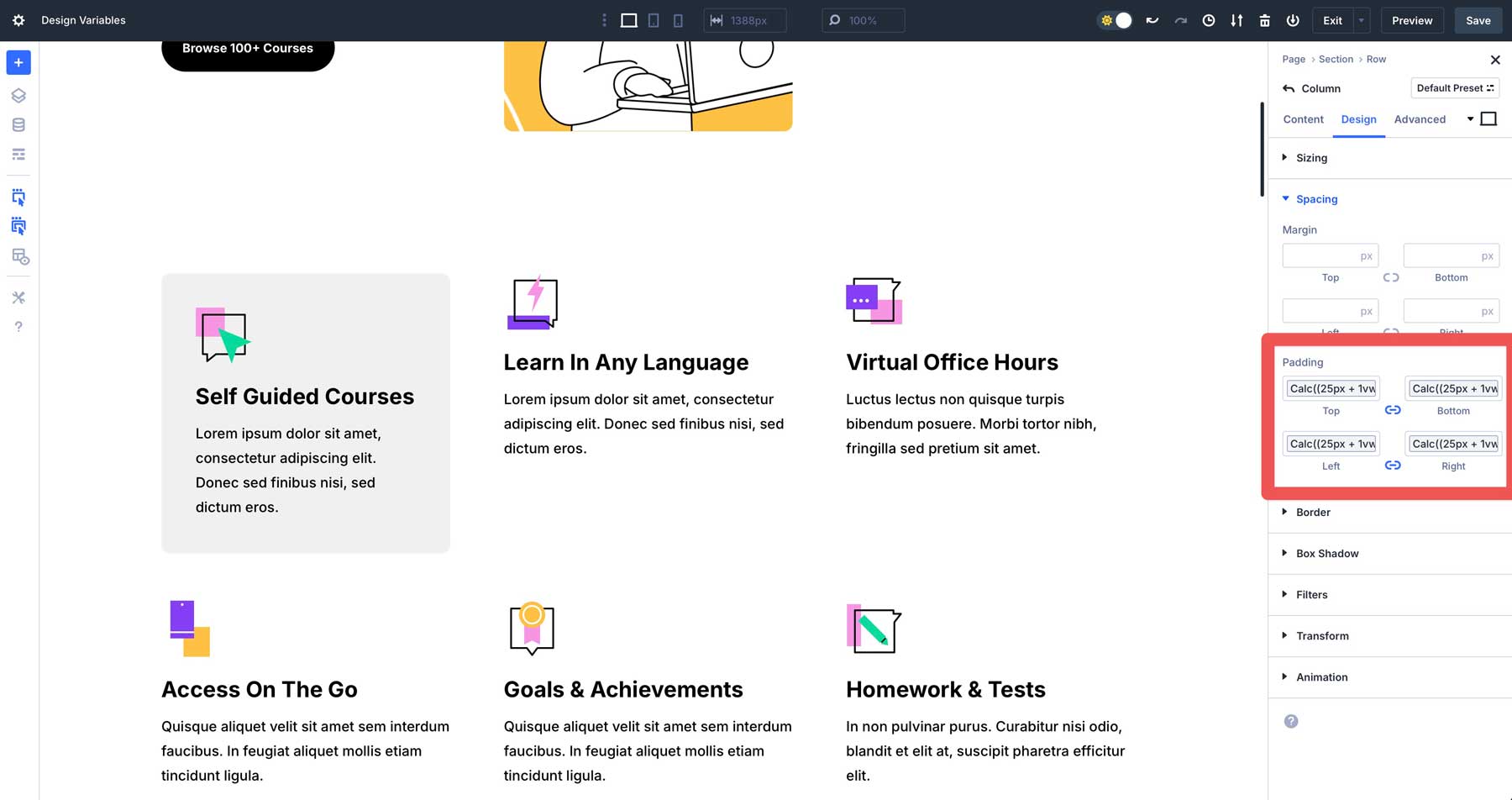Link the Top and Bottom padding values
Screen dimensions: 1512x800
(1392, 410)
